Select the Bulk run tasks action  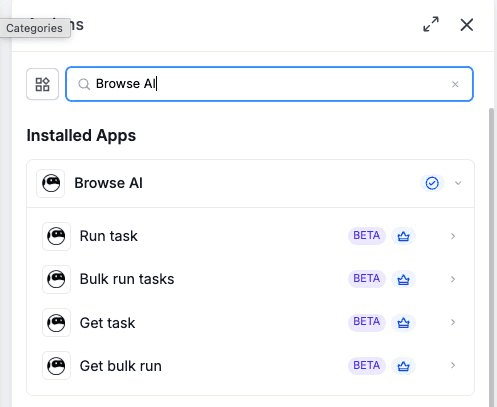[x=250, y=279]
